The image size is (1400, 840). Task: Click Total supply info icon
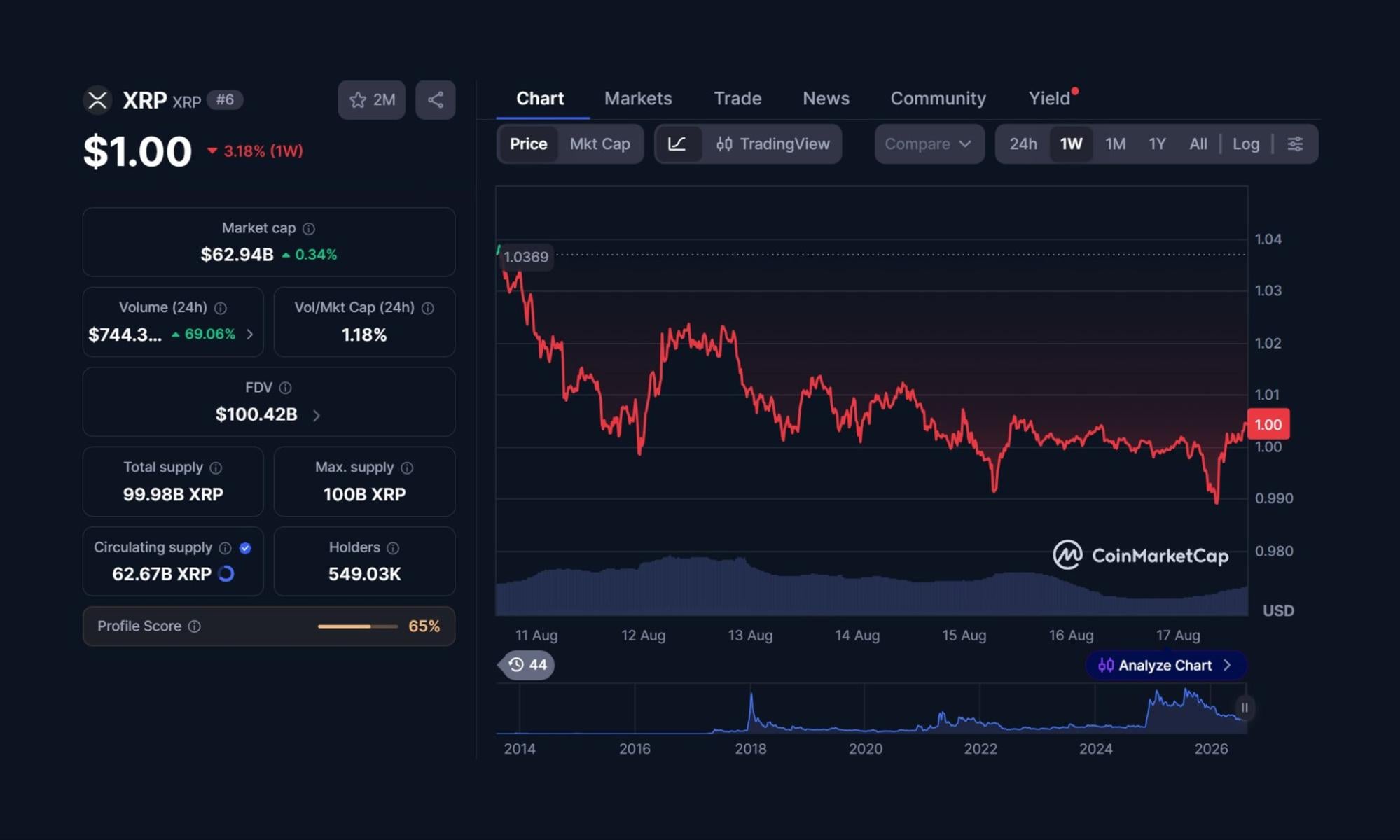pos(216,468)
